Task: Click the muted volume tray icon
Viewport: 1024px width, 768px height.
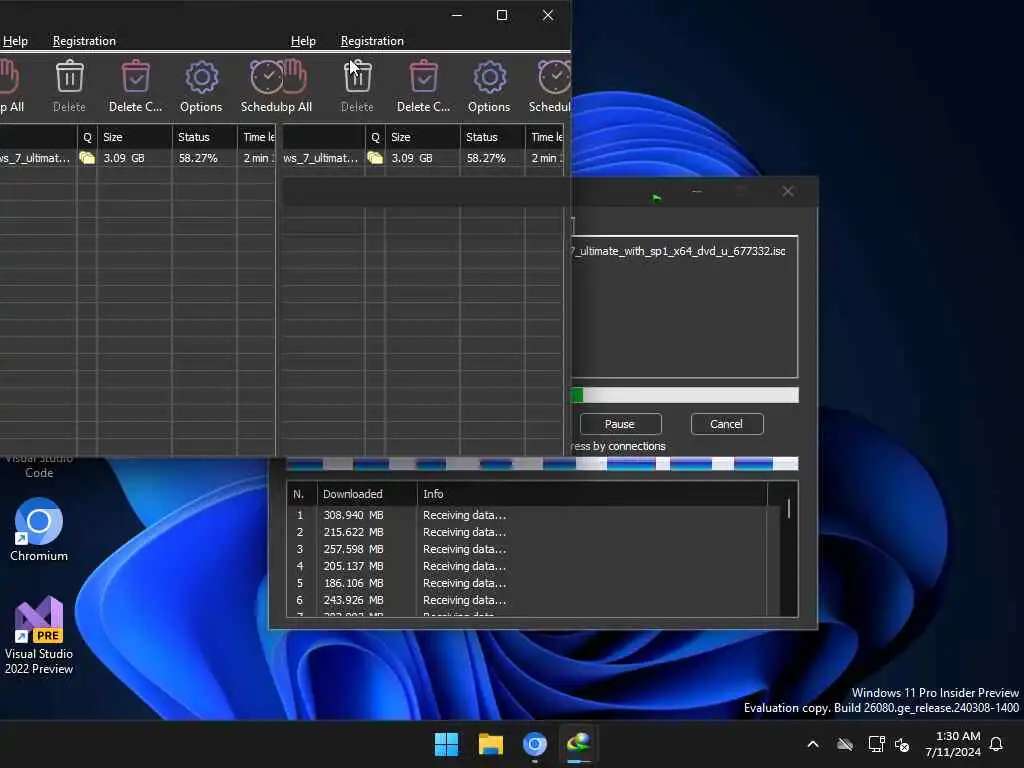Action: click(902, 744)
